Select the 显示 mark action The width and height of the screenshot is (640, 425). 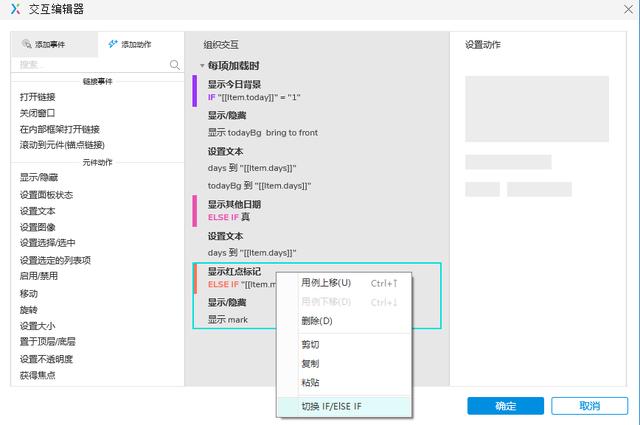click(x=228, y=320)
